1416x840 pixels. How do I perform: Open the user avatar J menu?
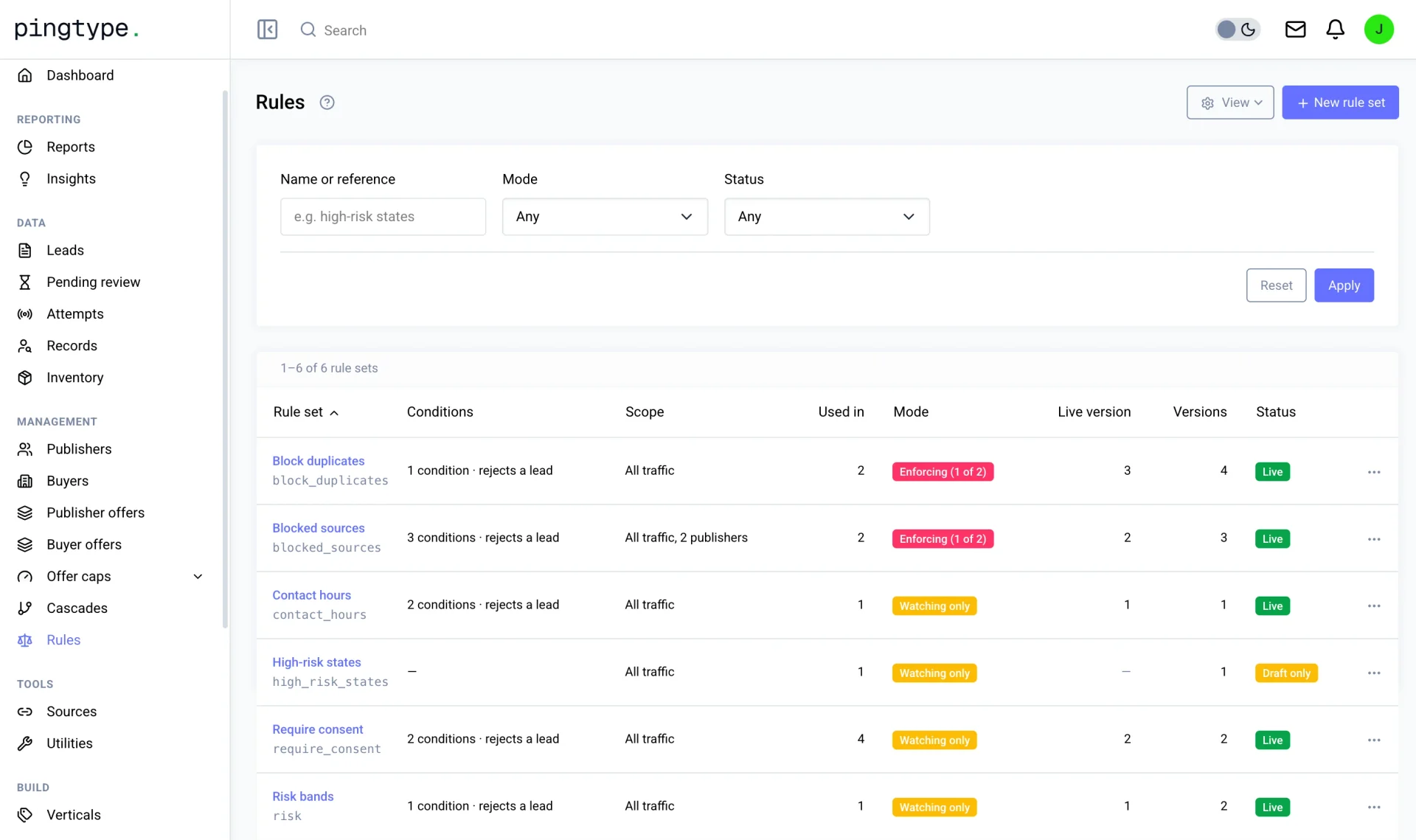pos(1378,29)
